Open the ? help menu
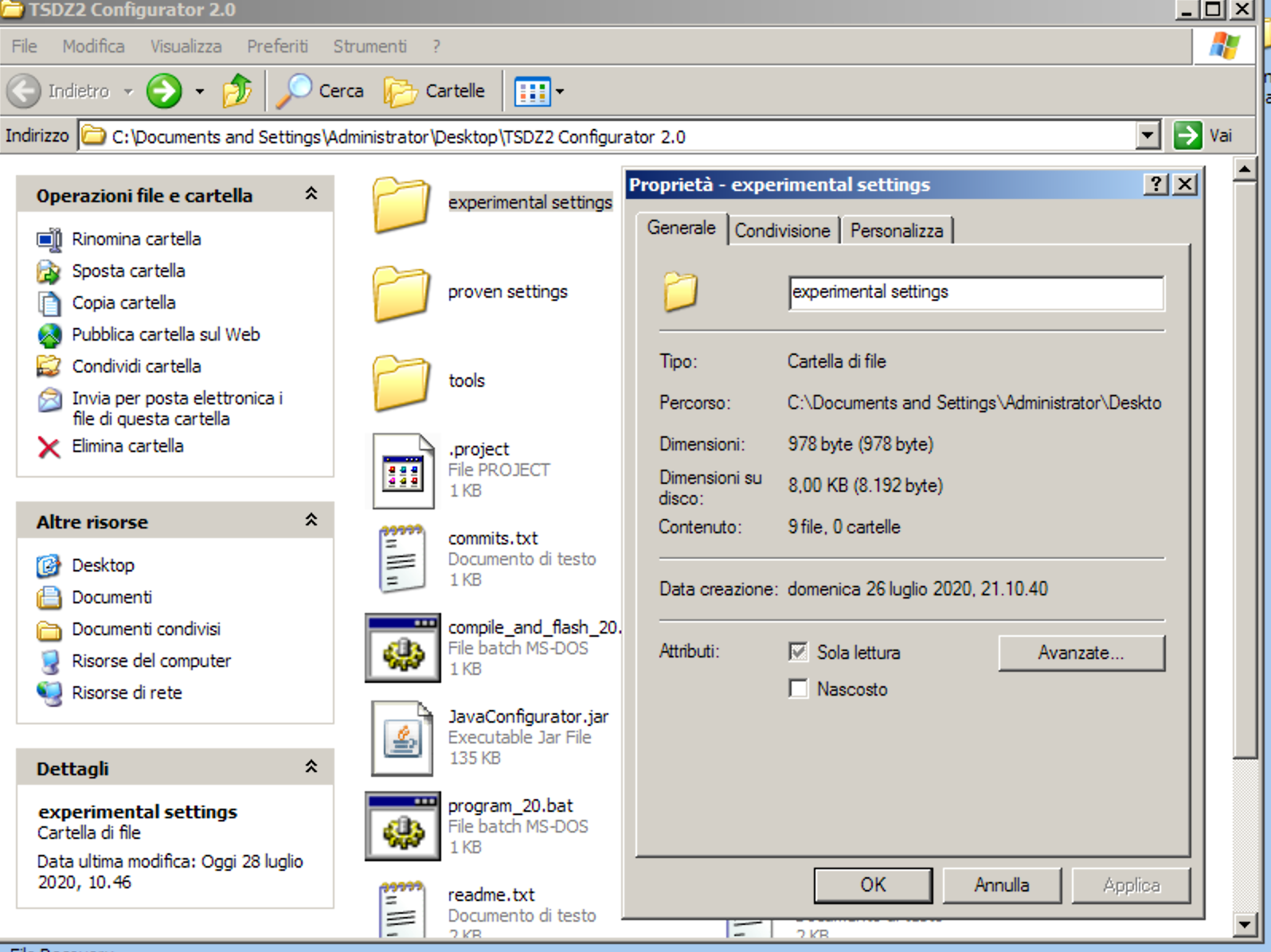This screenshot has height=952, width=1271. 436,46
